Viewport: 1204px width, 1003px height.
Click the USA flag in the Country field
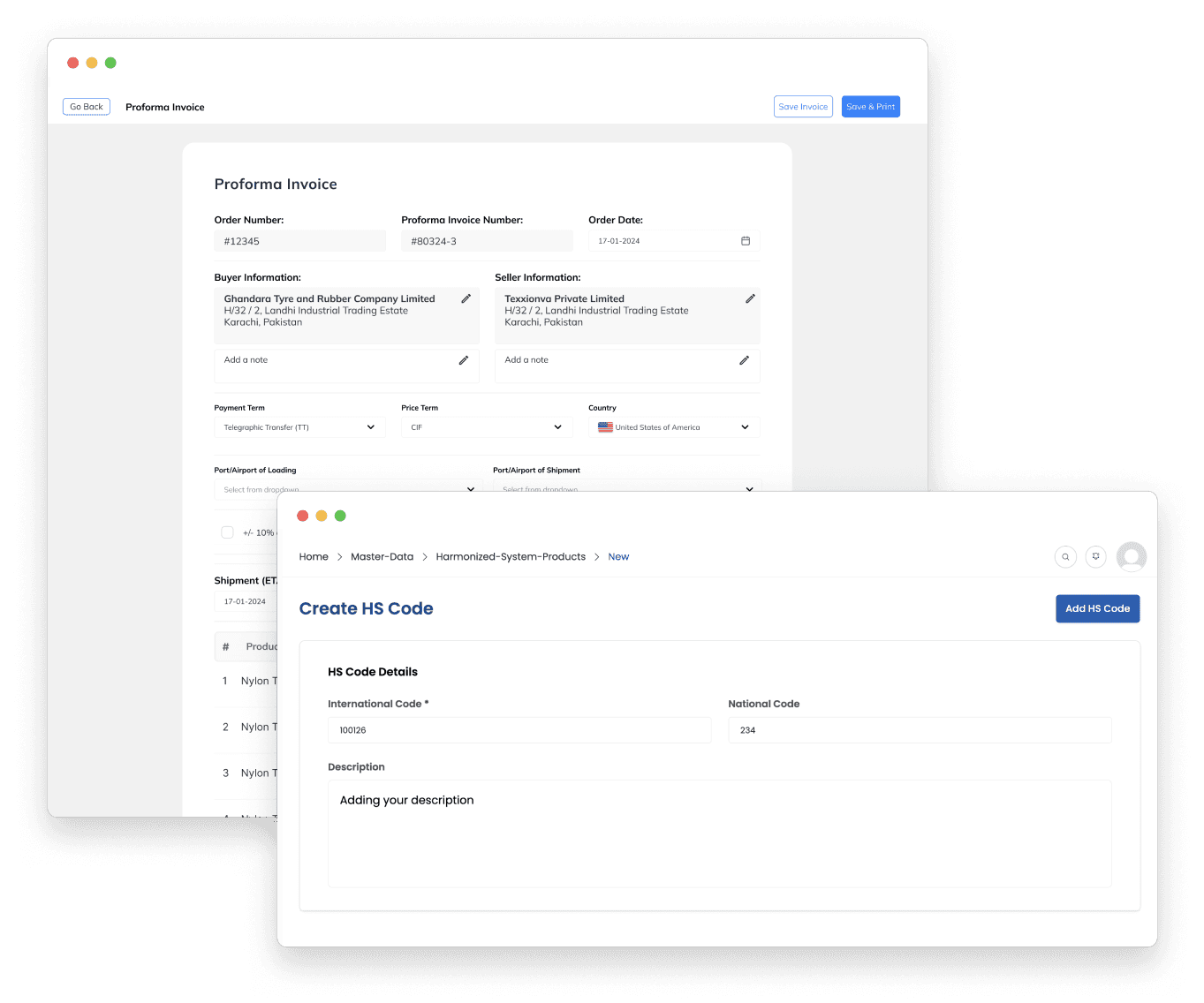point(605,426)
